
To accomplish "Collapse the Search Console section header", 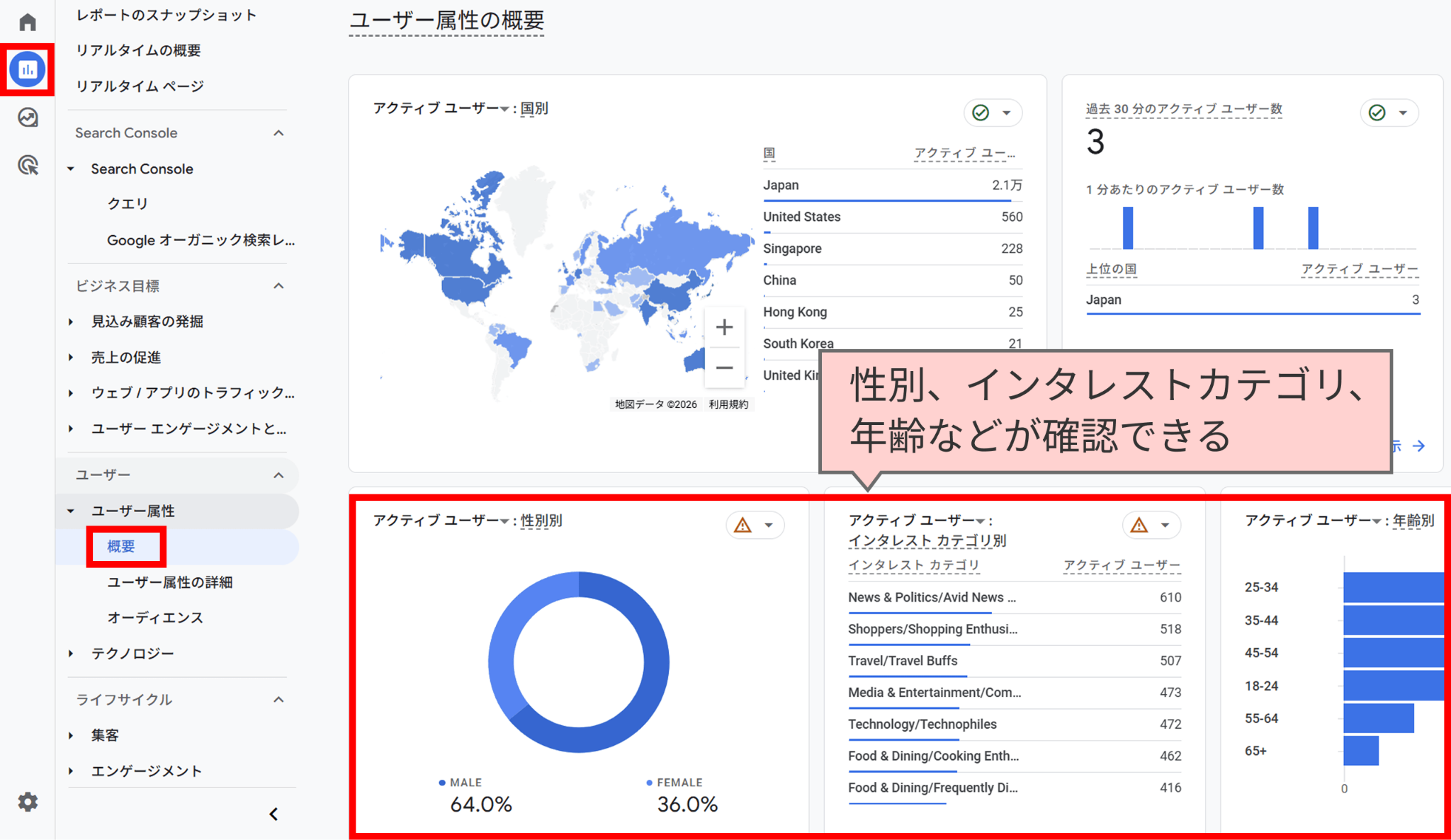I will 278,133.
